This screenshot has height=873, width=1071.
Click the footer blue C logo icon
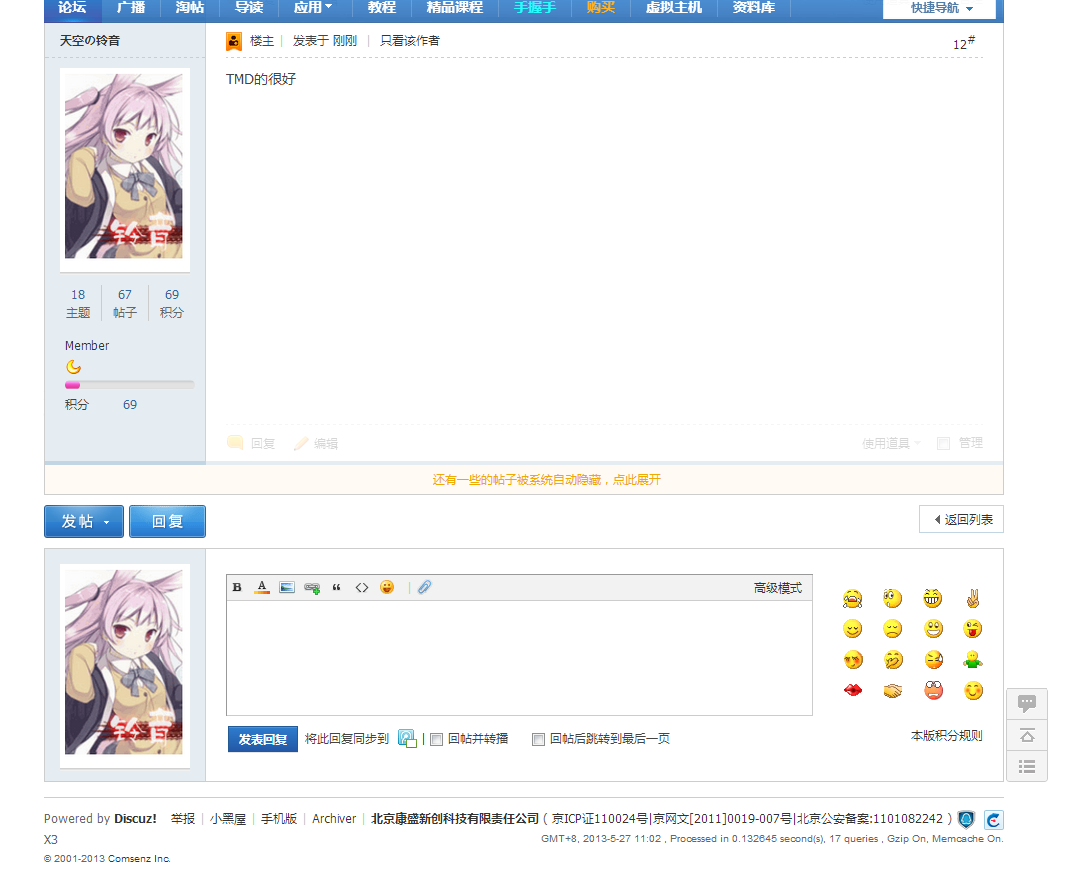(x=994, y=820)
